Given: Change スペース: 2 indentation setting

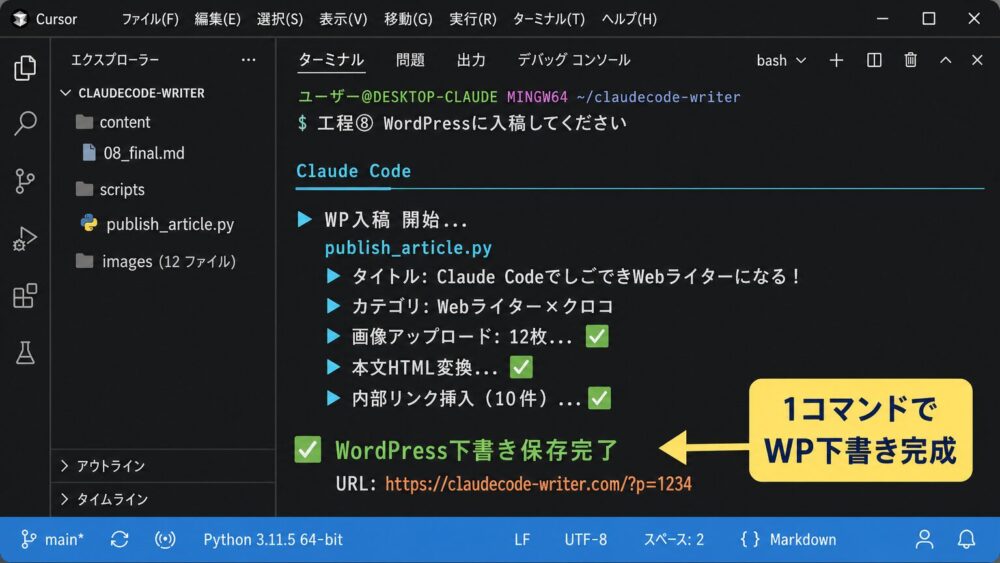Looking at the screenshot, I should coord(673,539).
